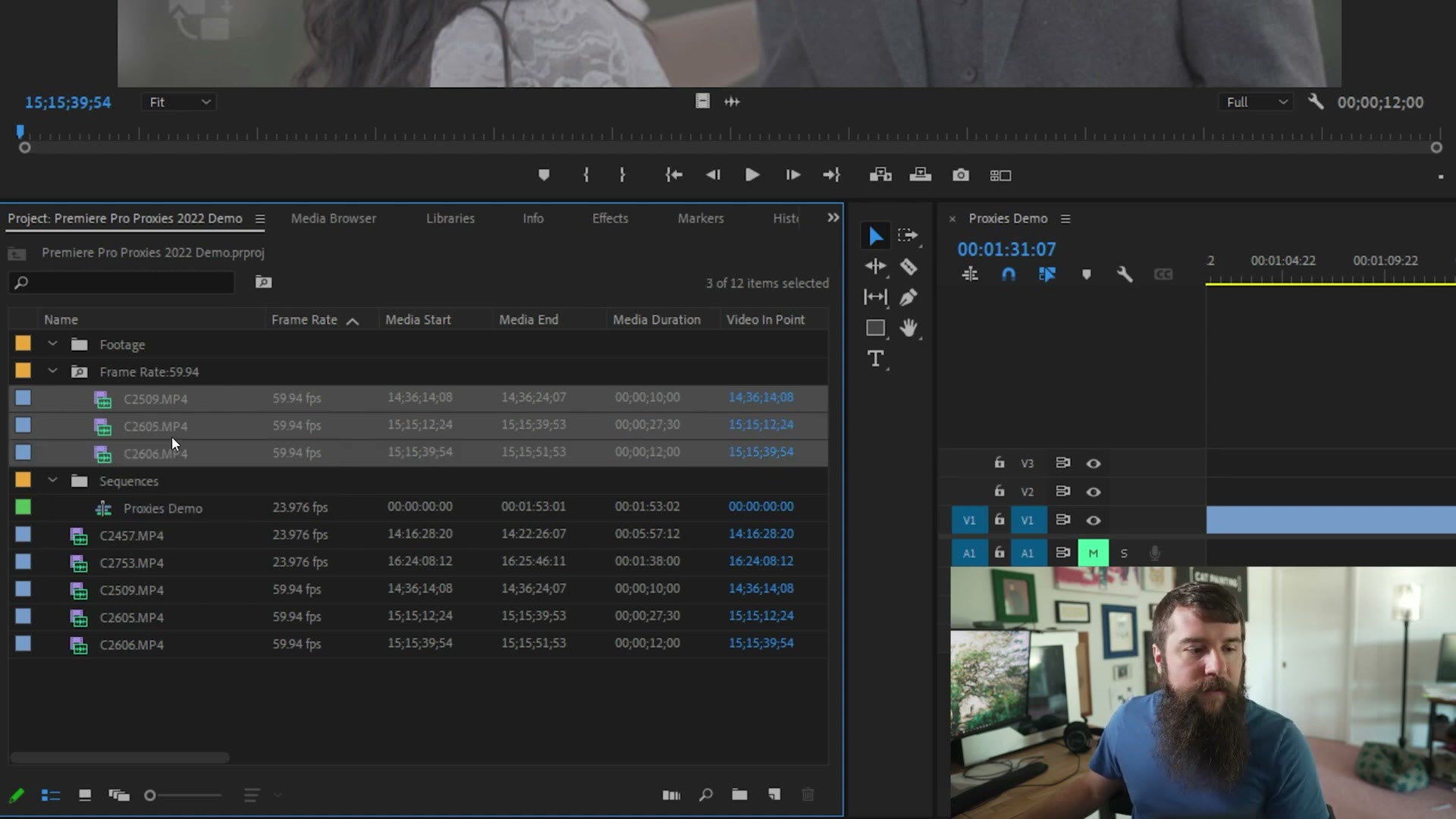Select the Rectangle tool
This screenshot has width=1456, height=819.
pyautogui.click(x=875, y=328)
